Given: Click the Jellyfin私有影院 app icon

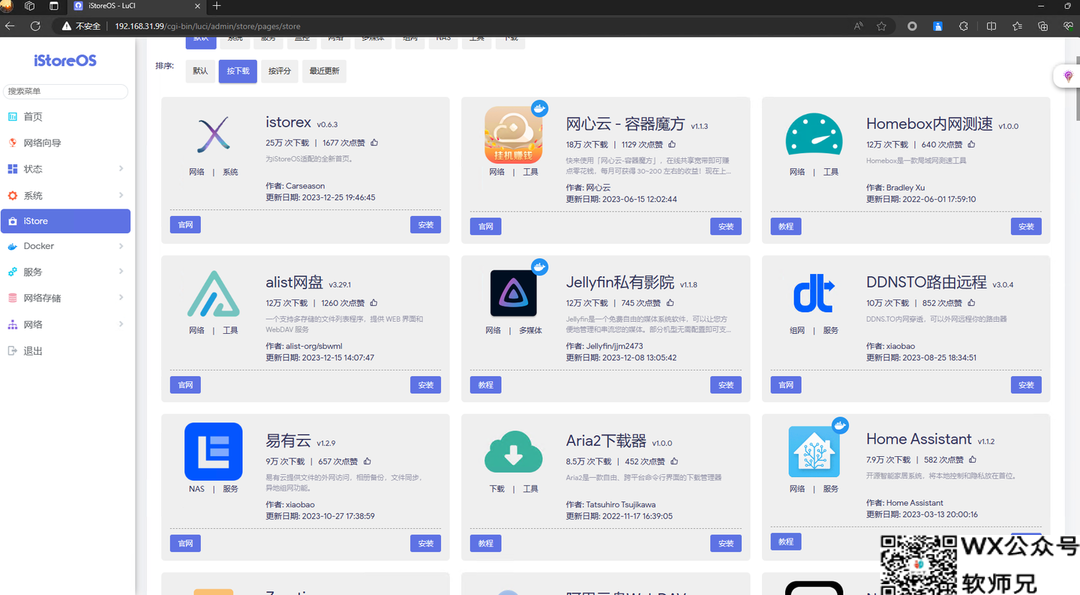Looking at the screenshot, I should [513, 293].
